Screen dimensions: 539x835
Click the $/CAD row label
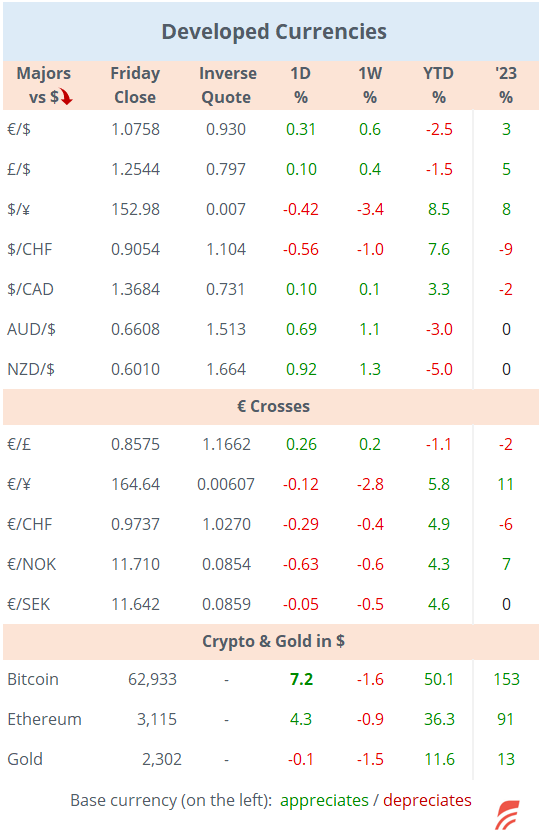coord(30,289)
